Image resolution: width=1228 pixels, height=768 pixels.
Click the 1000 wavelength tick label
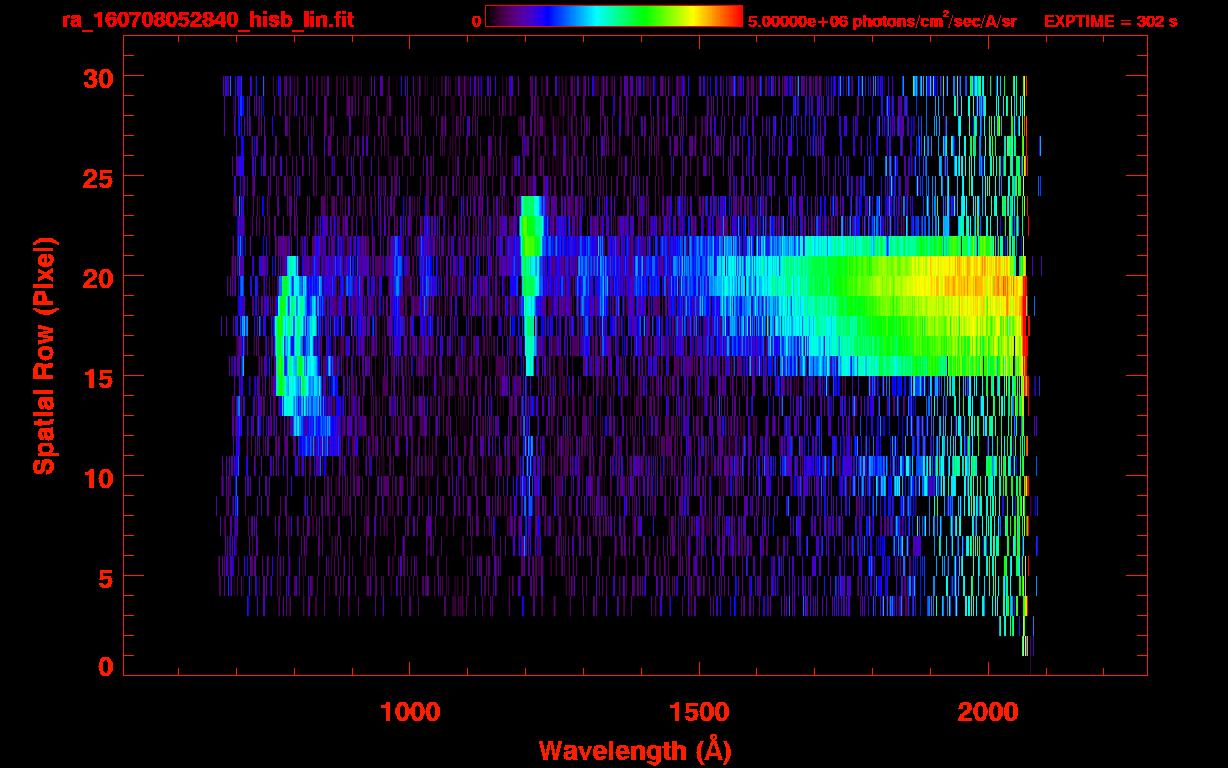coord(410,712)
